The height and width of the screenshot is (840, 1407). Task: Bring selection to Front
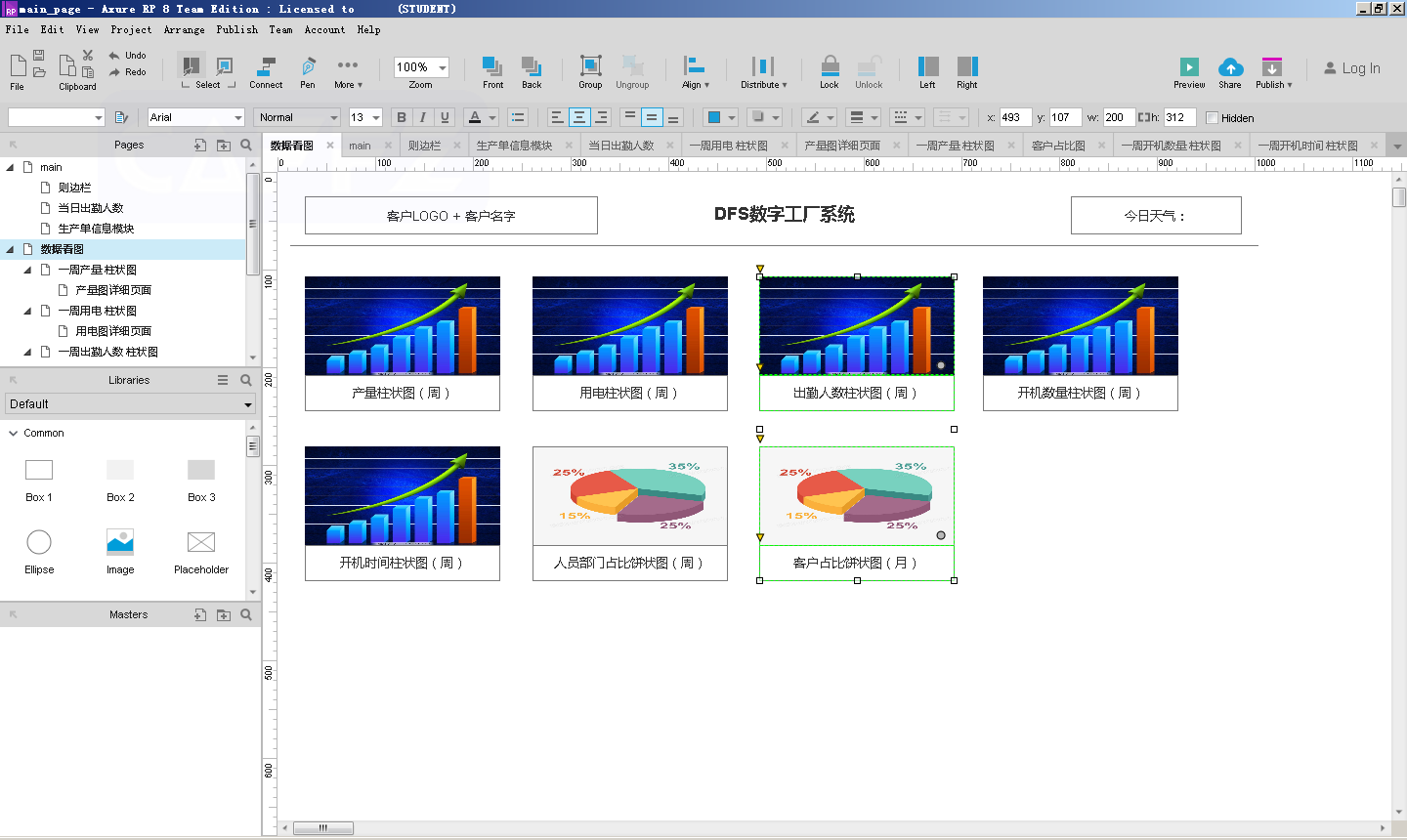point(492,66)
